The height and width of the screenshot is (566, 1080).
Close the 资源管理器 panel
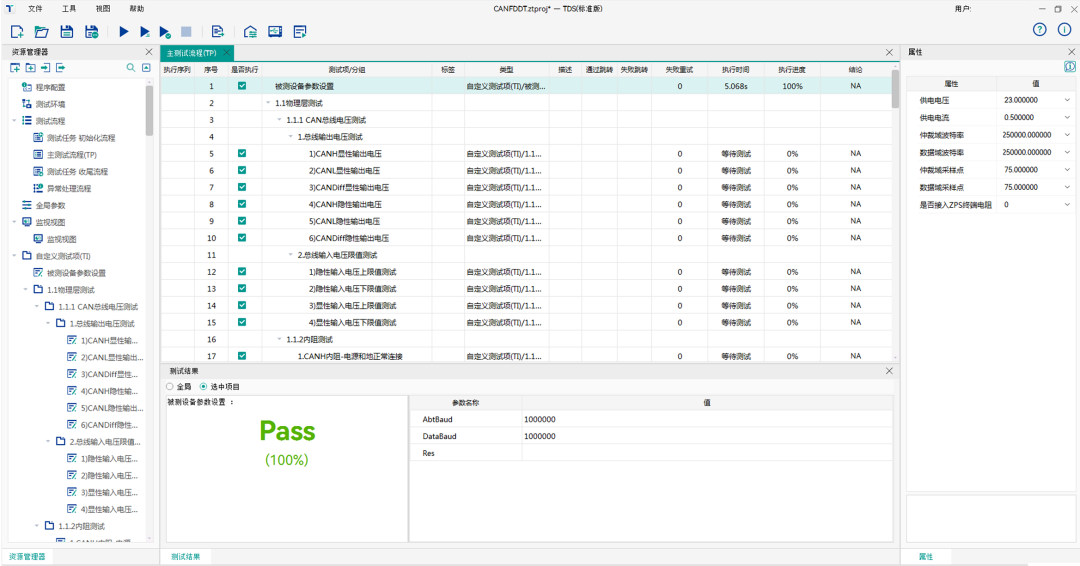click(149, 52)
